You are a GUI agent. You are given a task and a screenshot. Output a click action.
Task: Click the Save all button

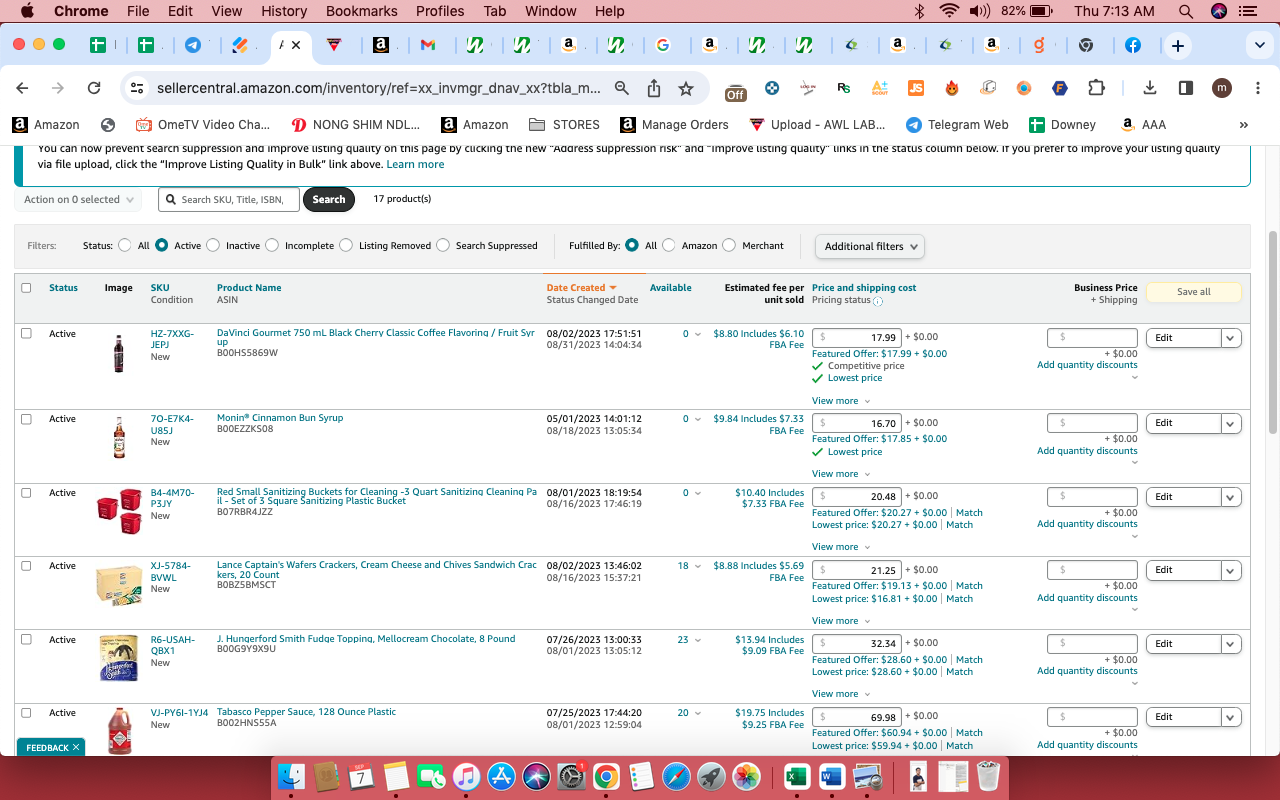(1193, 292)
